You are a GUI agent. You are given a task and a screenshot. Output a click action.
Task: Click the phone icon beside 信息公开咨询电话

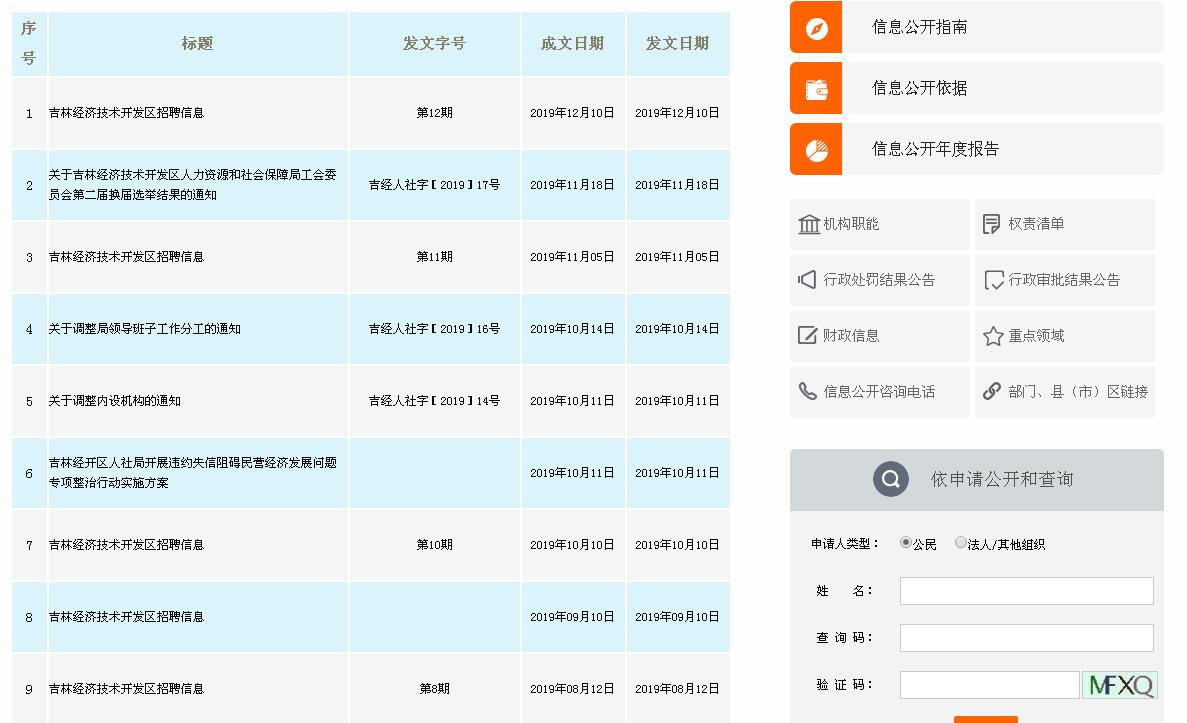808,391
